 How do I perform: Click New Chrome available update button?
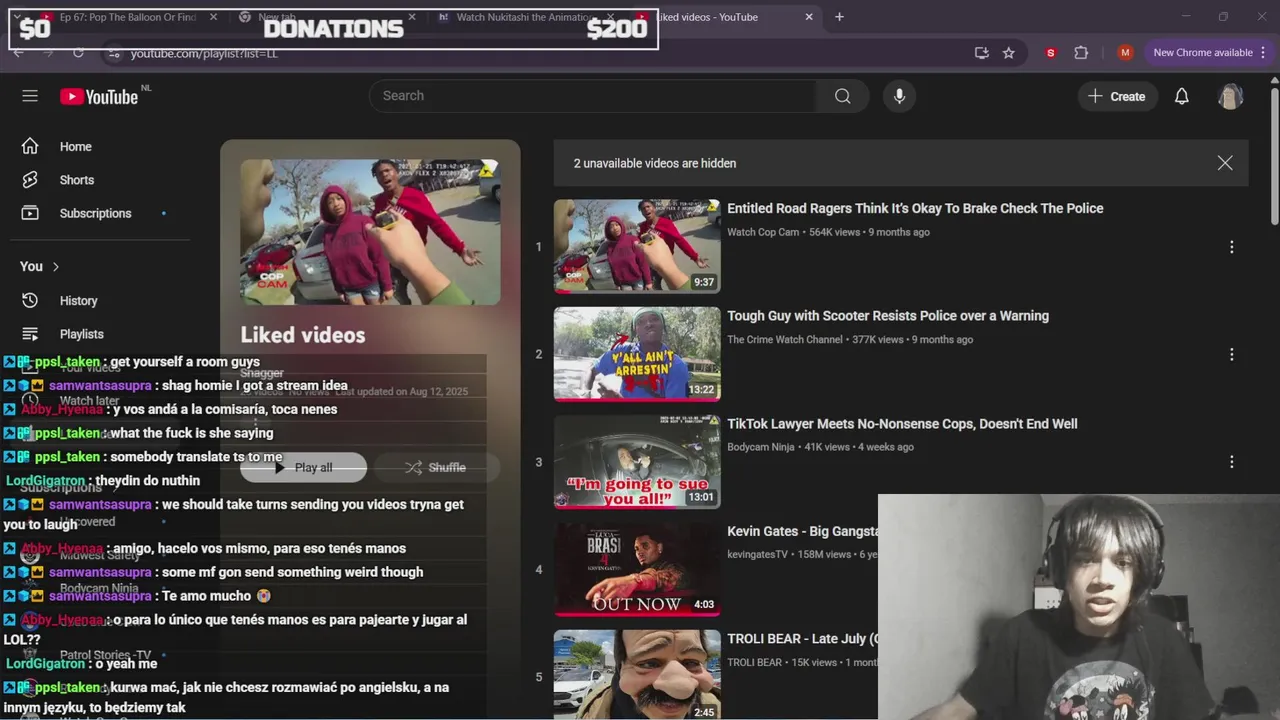pos(1202,53)
